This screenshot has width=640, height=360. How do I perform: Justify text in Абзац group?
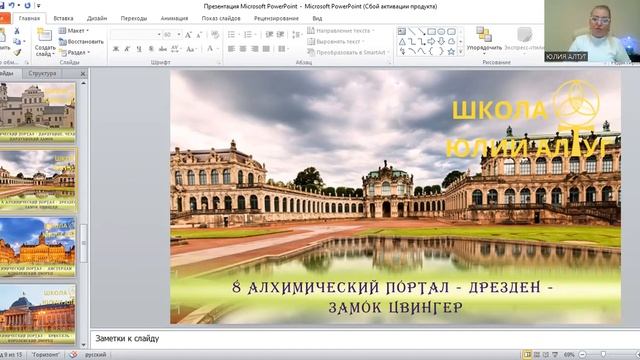tap(266, 49)
